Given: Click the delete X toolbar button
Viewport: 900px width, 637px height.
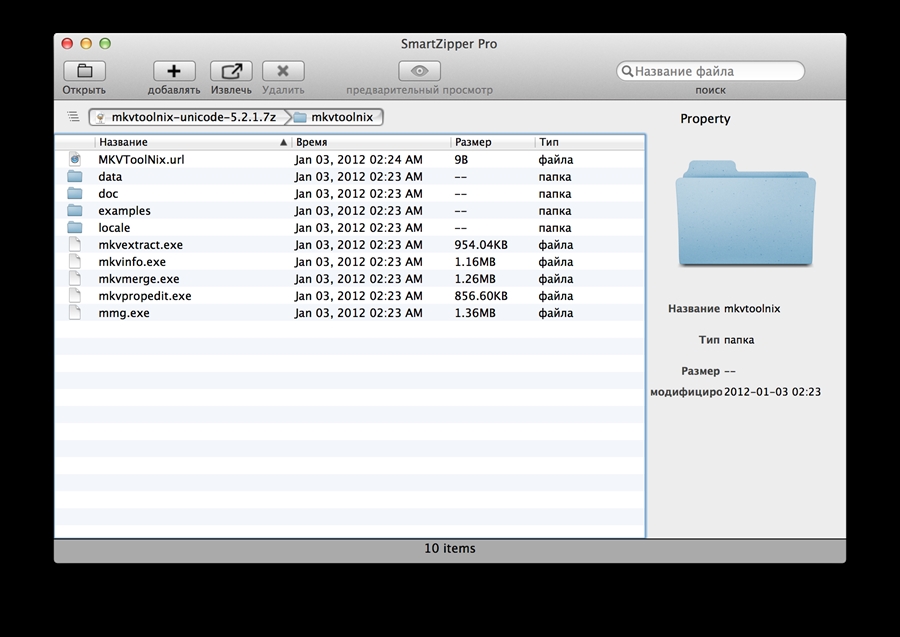Looking at the screenshot, I should pyautogui.click(x=283, y=71).
